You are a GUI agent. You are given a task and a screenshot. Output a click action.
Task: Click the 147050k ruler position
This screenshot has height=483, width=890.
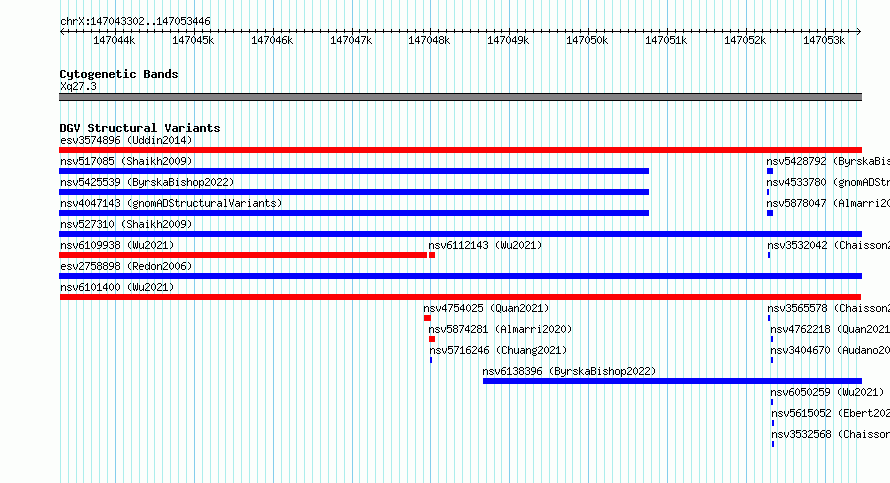pos(587,40)
